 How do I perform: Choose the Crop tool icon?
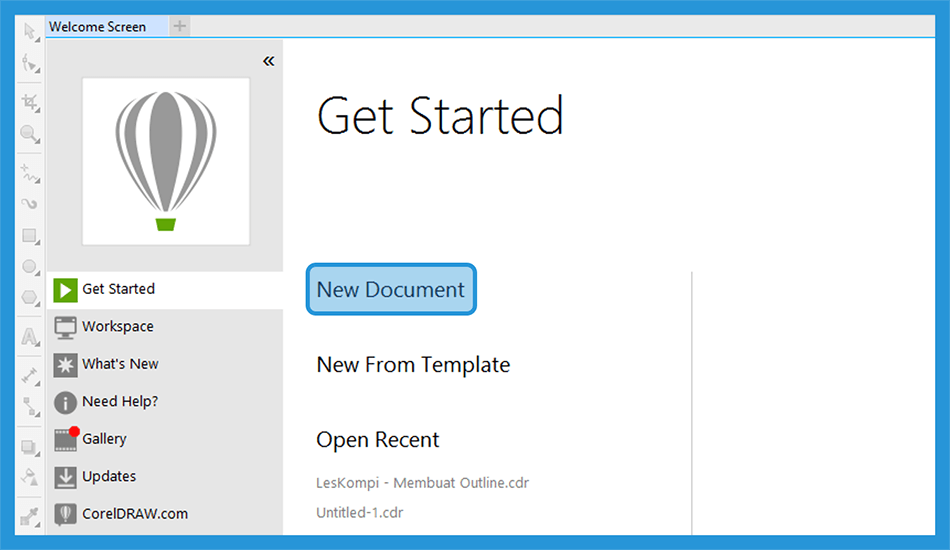[29, 102]
